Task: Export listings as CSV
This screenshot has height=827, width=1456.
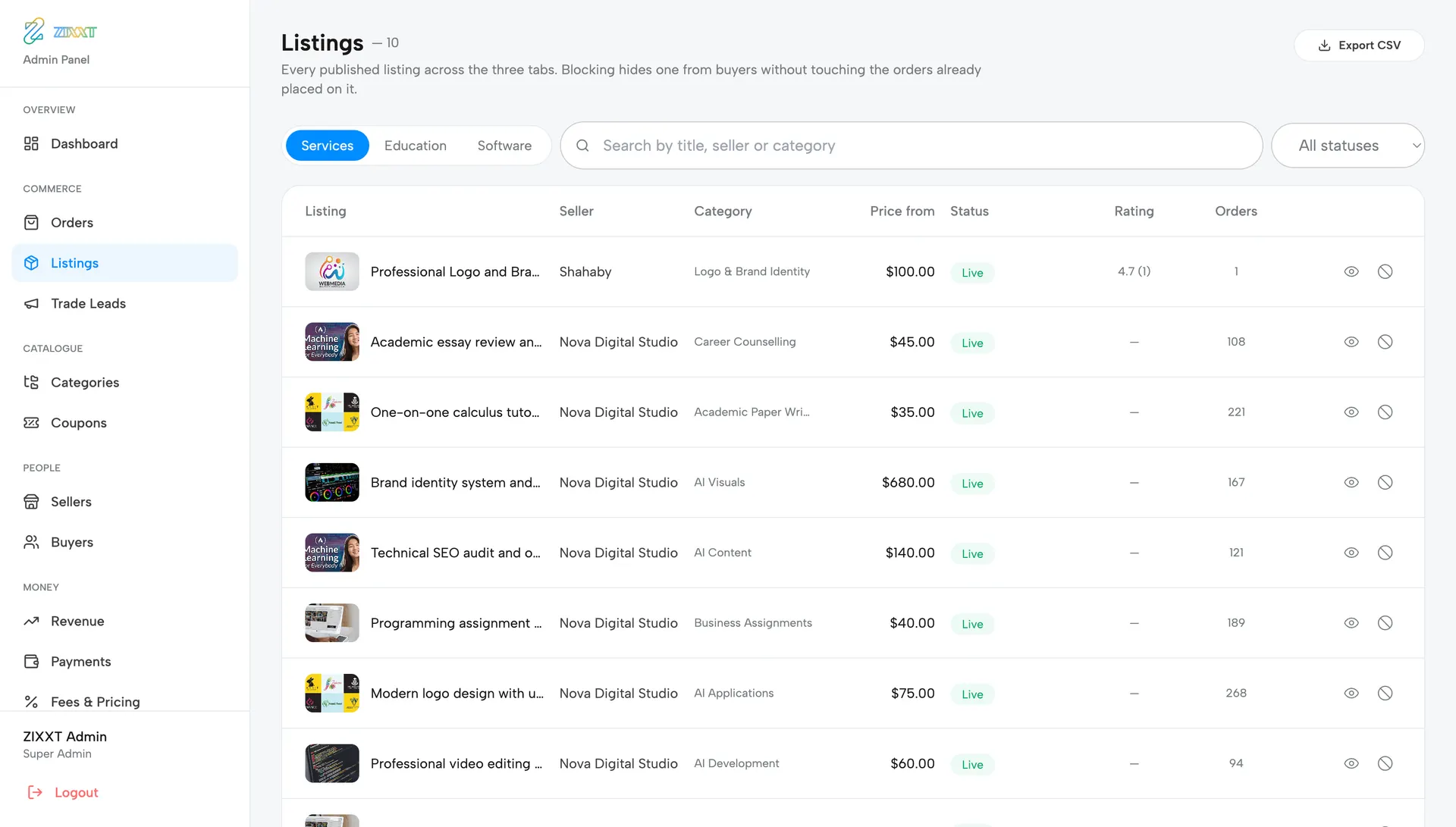Action: click(x=1359, y=45)
